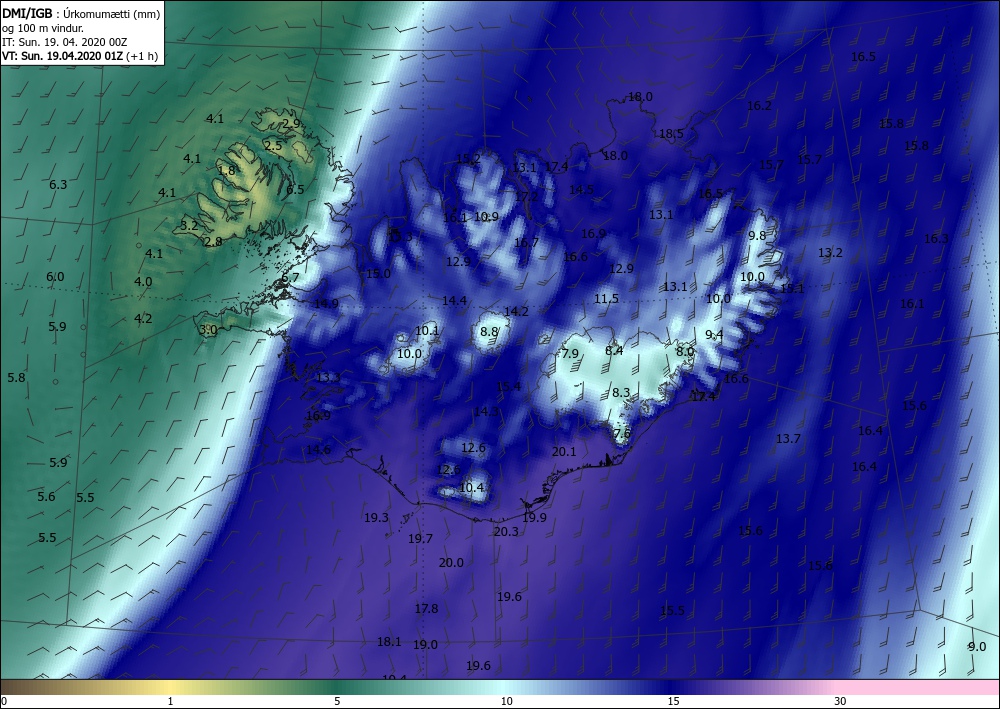Click the 19.7 value on the map
This screenshot has width=1000, height=709.
tap(420, 539)
